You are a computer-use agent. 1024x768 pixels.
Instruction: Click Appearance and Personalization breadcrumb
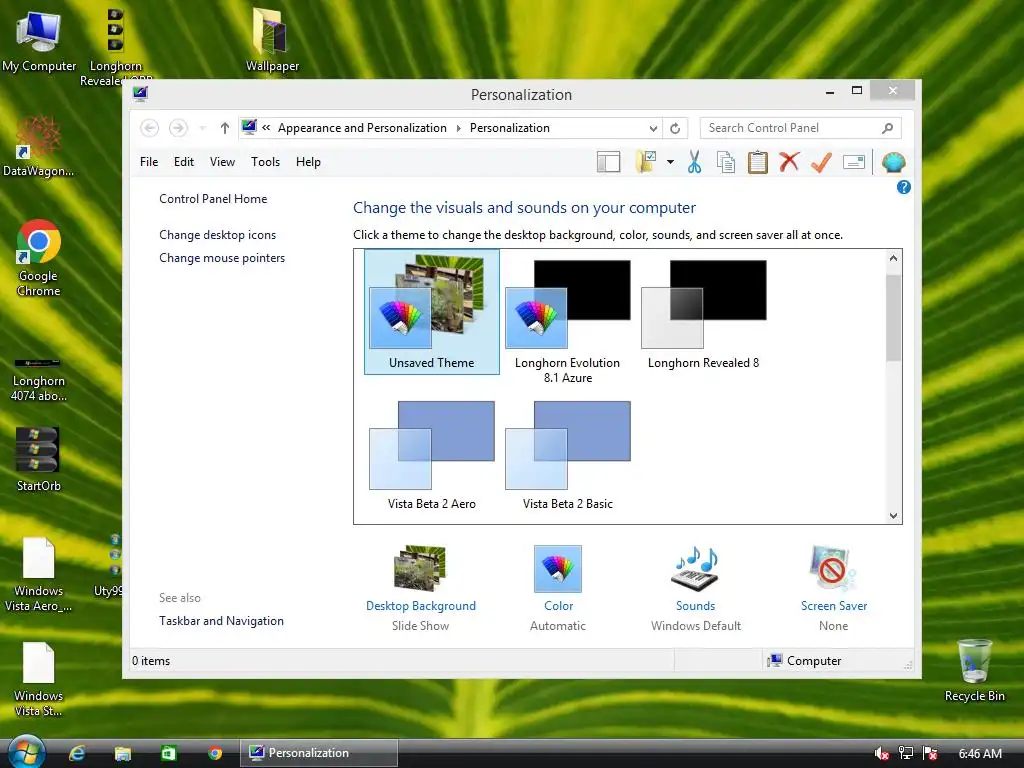[x=362, y=128]
